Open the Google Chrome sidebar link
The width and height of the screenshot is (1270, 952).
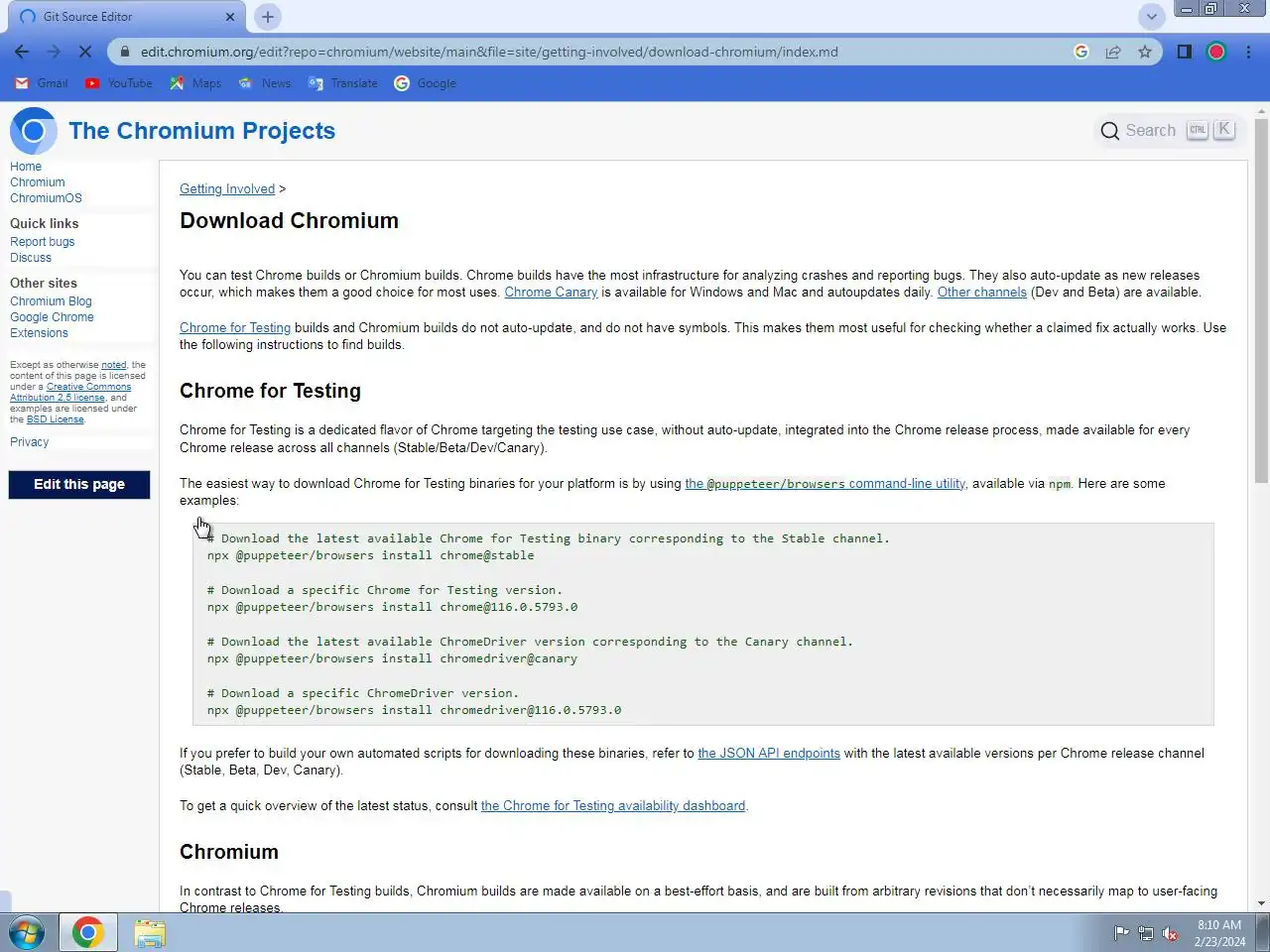point(52,317)
